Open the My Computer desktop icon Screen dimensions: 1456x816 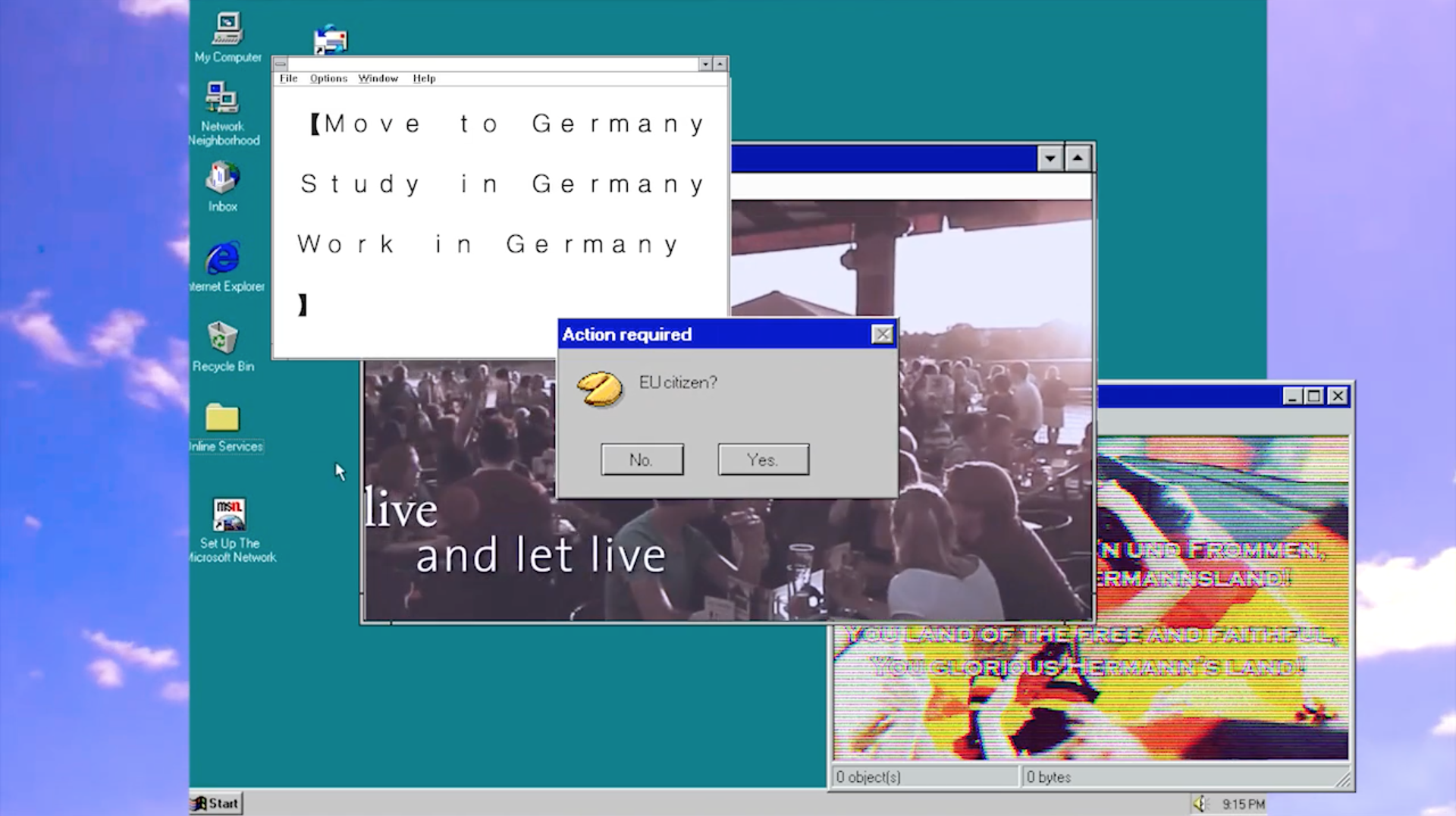click(x=227, y=30)
